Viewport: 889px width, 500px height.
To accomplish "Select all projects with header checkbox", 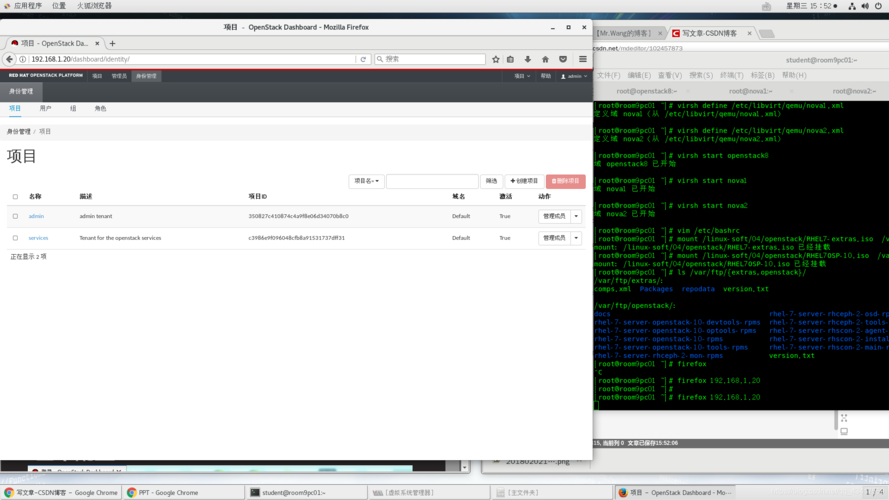I will pyautogui.click(x=15, y=197).
